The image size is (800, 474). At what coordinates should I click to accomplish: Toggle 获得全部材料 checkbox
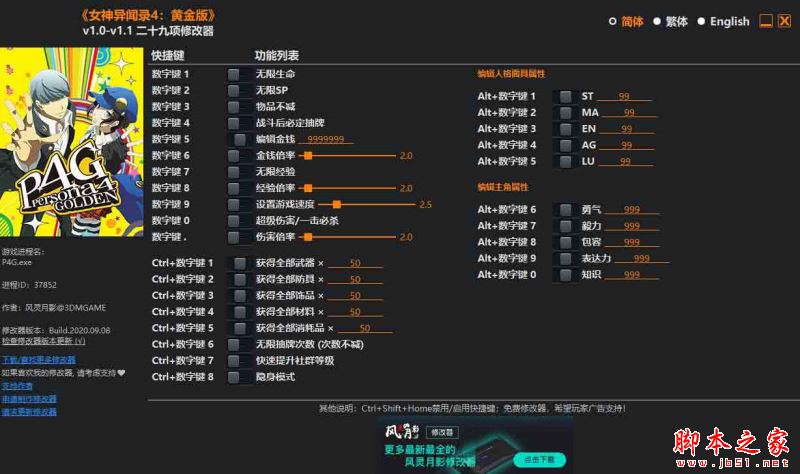click(239, 312)
